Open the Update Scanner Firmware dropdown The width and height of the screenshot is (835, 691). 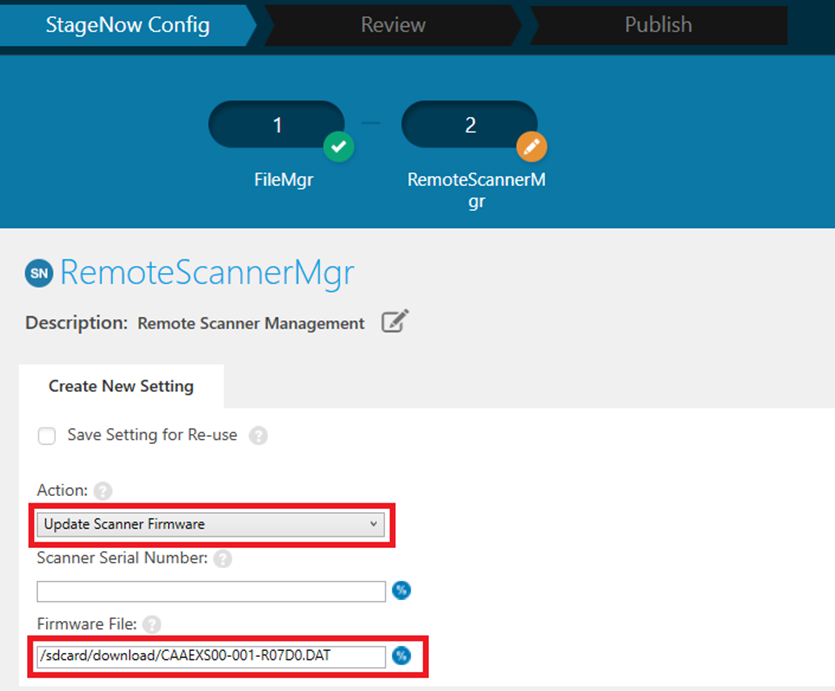210,524
